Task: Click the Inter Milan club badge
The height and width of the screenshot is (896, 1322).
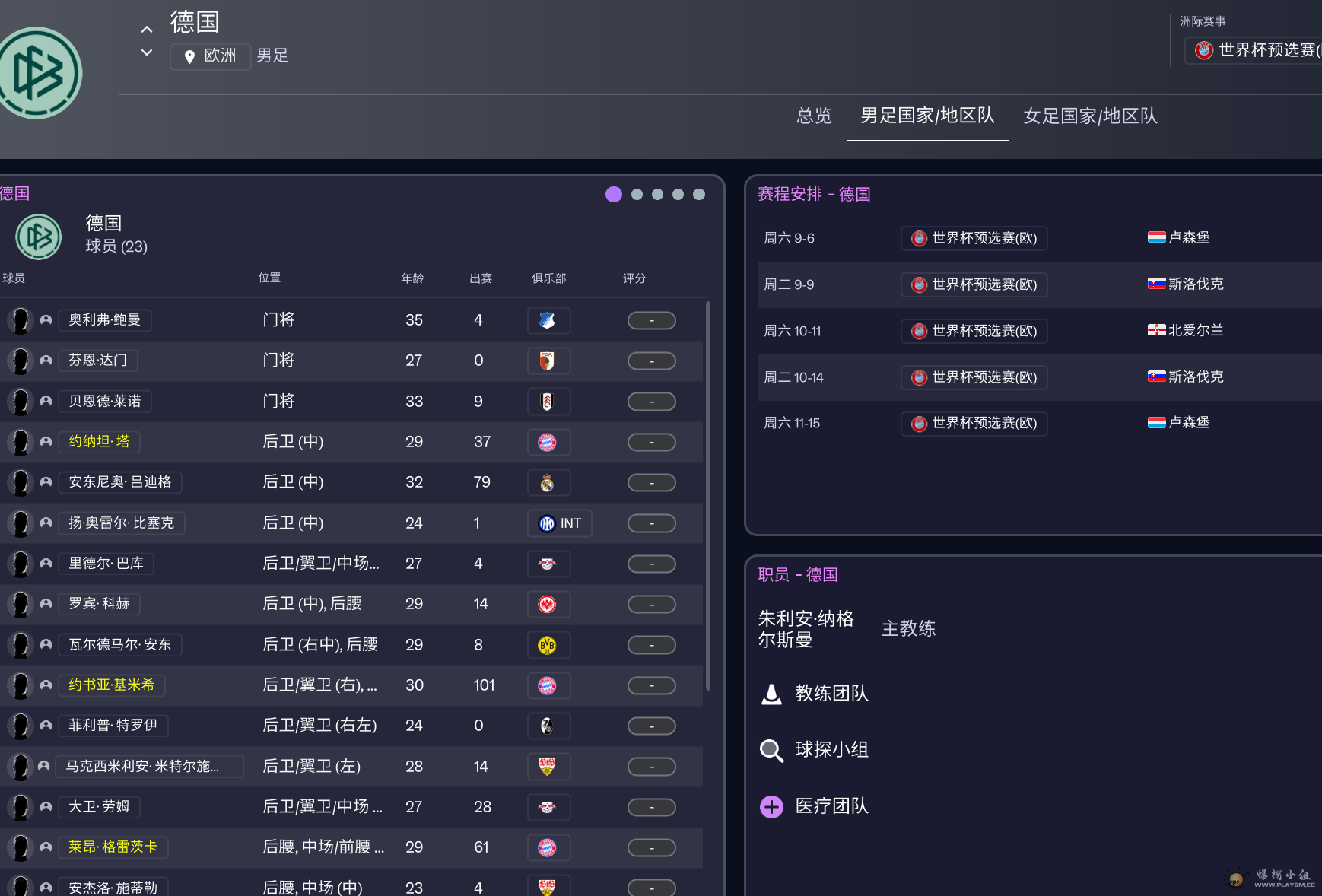Action: pyautogui.click(x=548, y=523)
